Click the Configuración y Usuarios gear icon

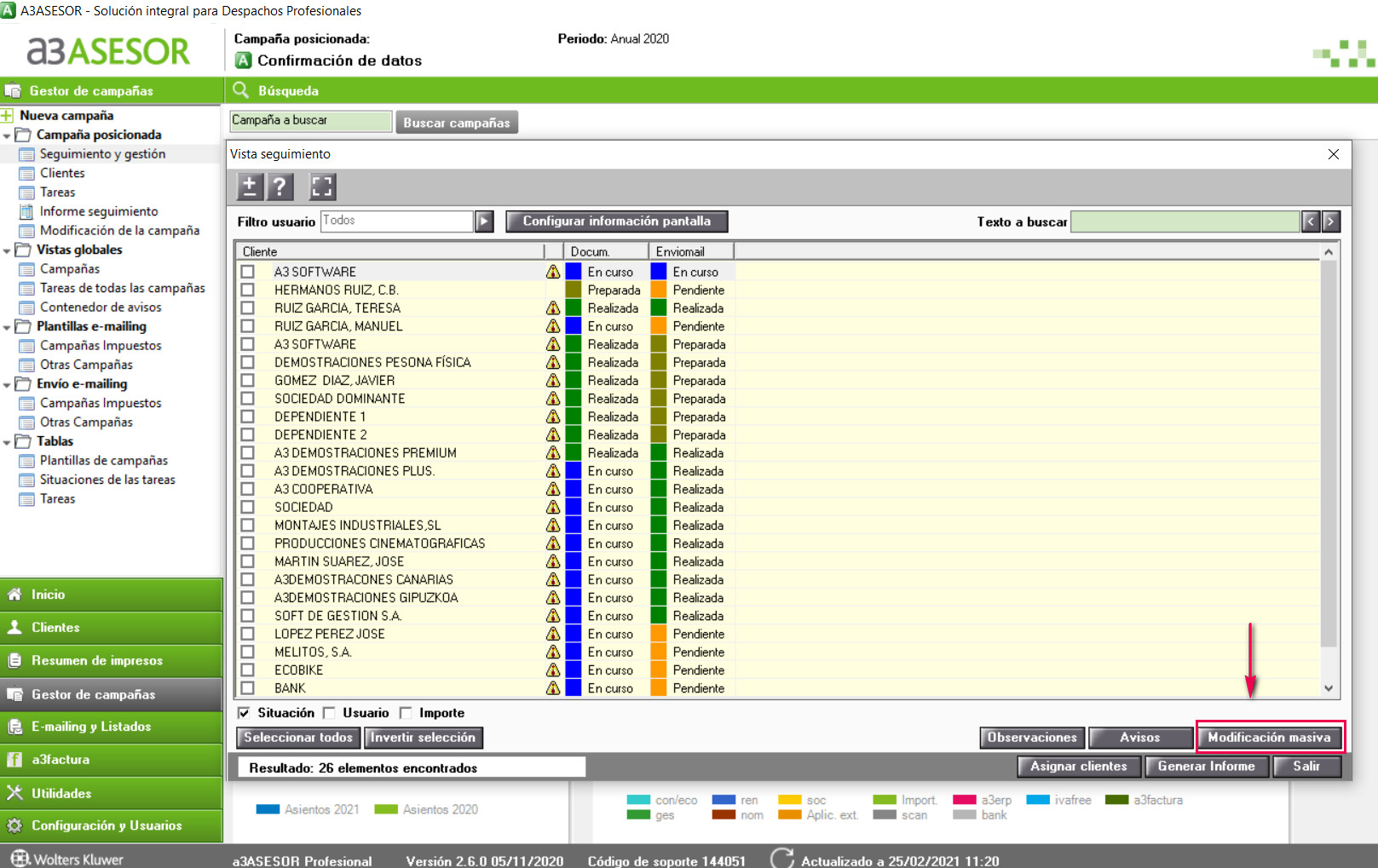[x=14, y=825]
